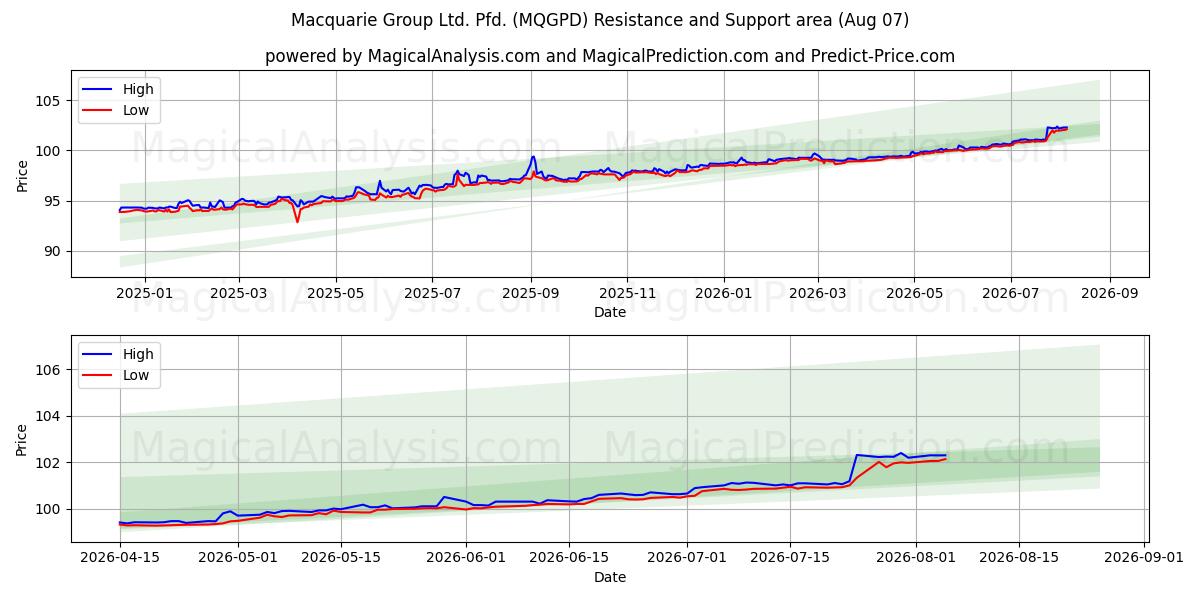The height and width of the screenshot is (600, 1200).
Task: Click the September 2025 price spike peak
Action: pos(534,156)
